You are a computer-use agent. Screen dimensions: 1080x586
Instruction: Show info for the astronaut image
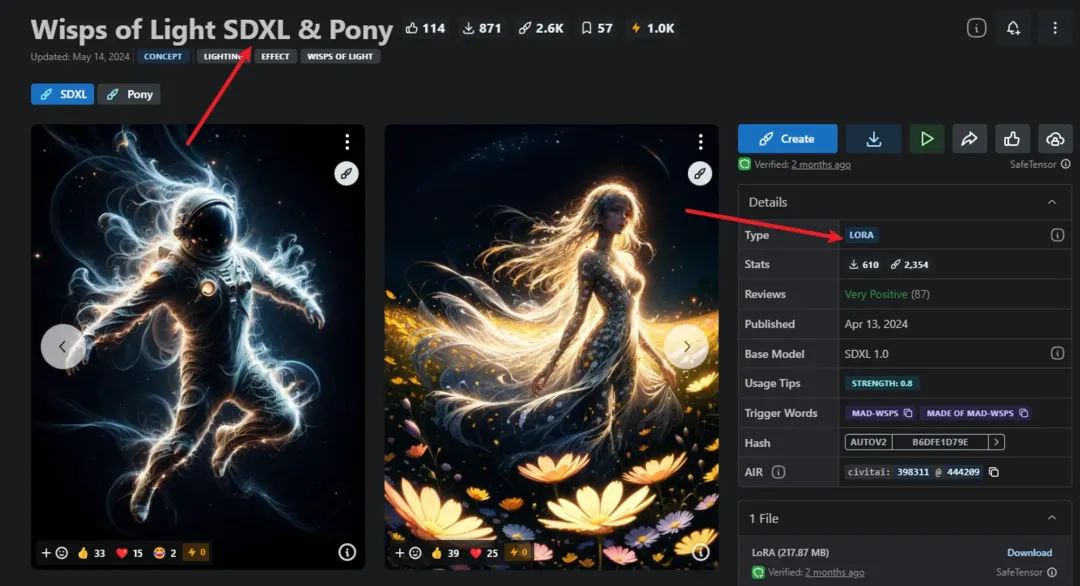(x=347, y=552)
